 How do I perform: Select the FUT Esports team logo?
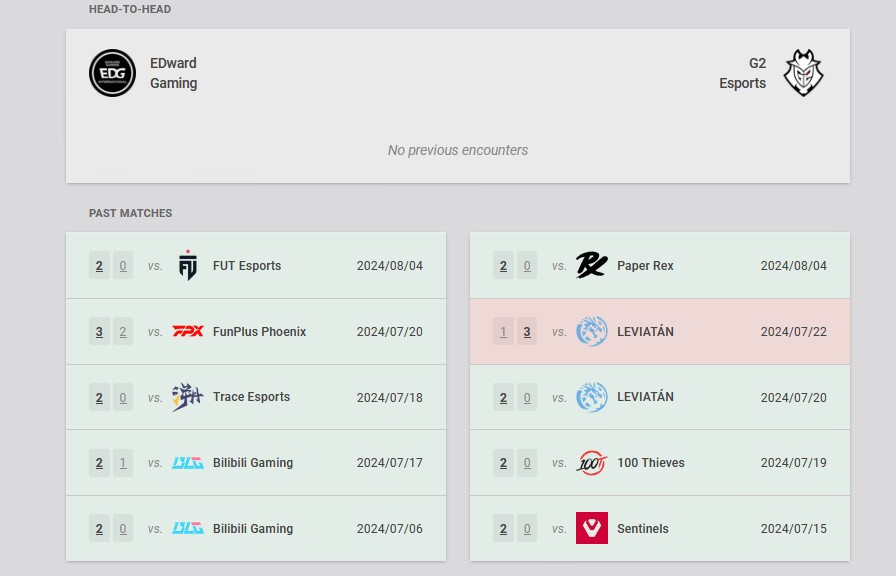pos(187,266)
